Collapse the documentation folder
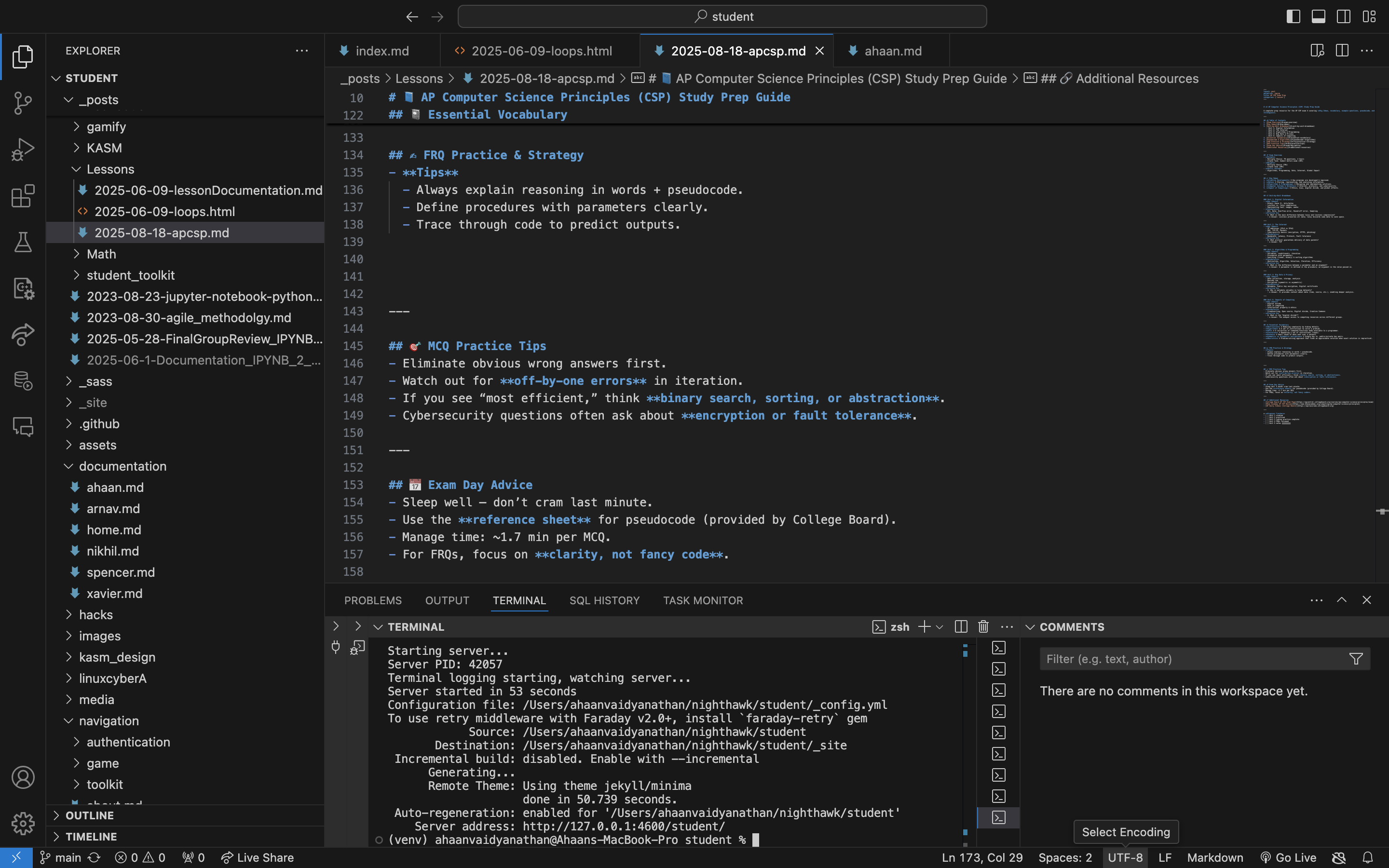The height and width of the screenshot is (868, 1389). 122,466
